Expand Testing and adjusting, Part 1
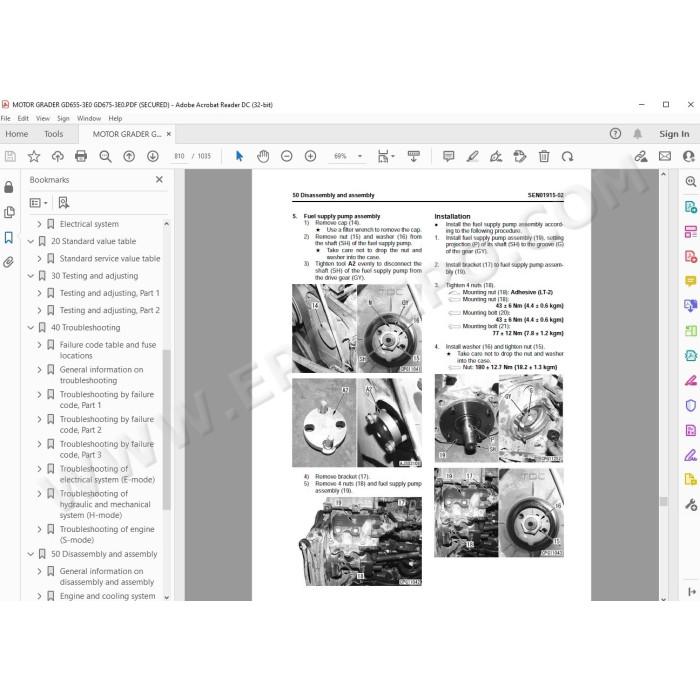Image resolution: width=700 pixels, height=700 pixels. coord(39,293)
